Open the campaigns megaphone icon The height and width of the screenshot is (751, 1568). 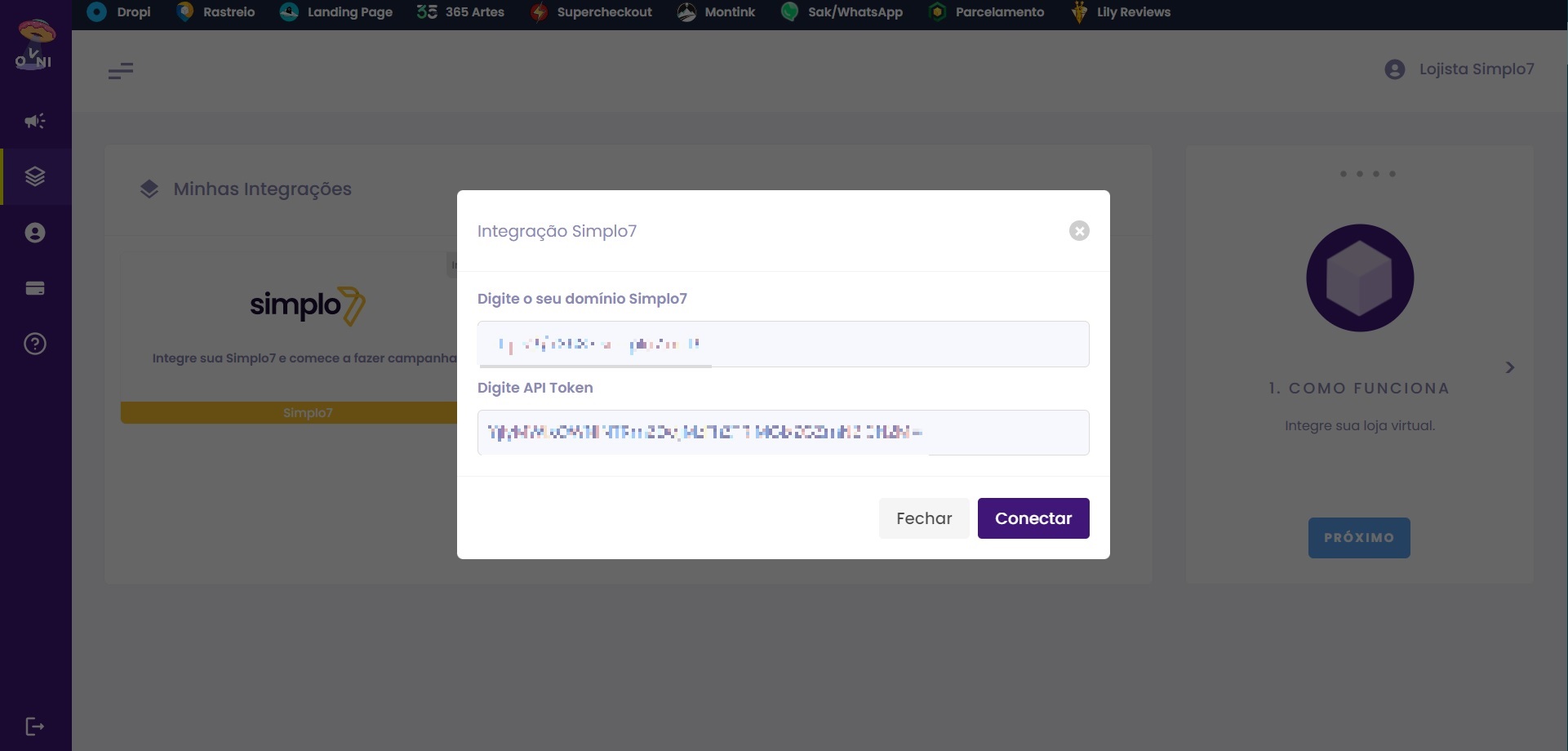[35, 121]
